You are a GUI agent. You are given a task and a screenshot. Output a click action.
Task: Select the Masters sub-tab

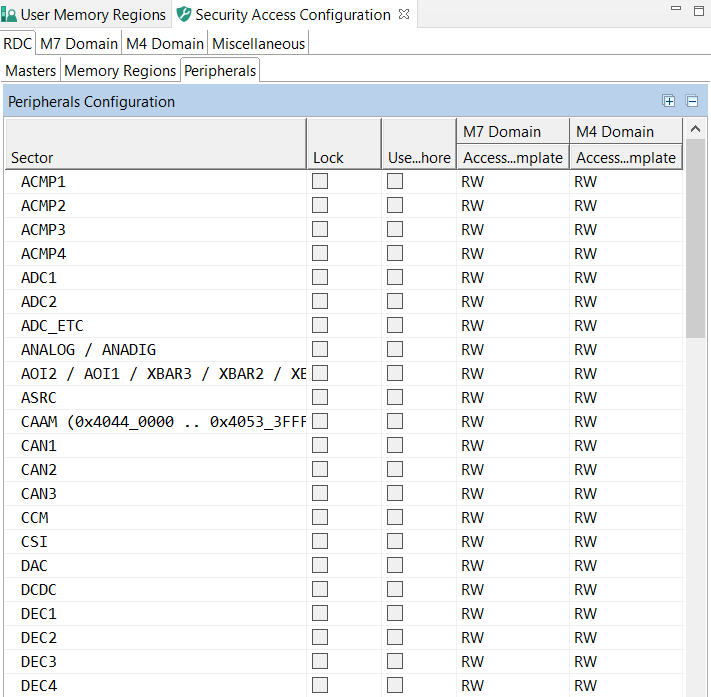point(31,71)
